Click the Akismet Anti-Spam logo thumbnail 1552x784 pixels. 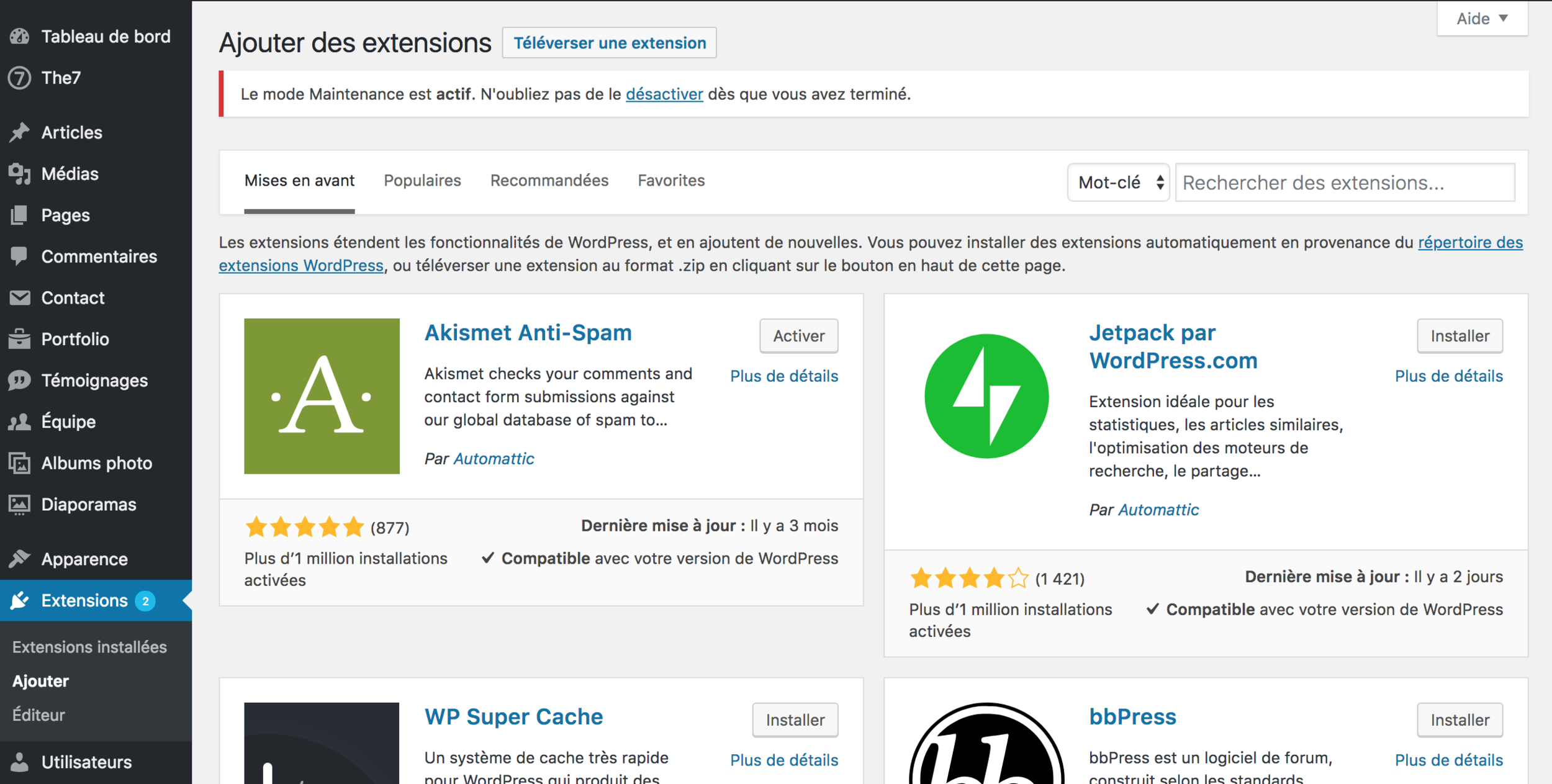pyautogui.click(x=322, y=396)
